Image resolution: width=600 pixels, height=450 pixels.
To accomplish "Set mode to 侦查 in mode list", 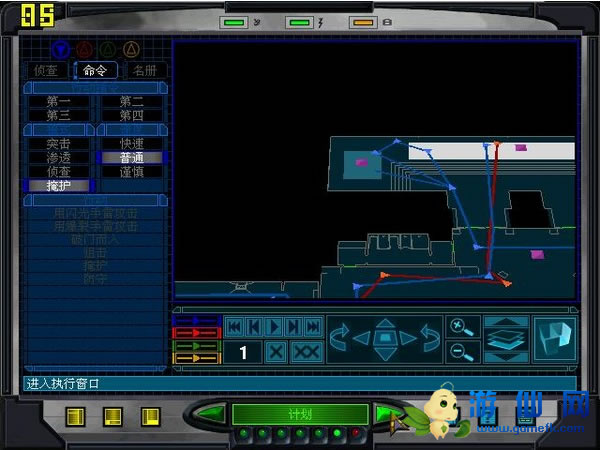I will click(59, 171).
